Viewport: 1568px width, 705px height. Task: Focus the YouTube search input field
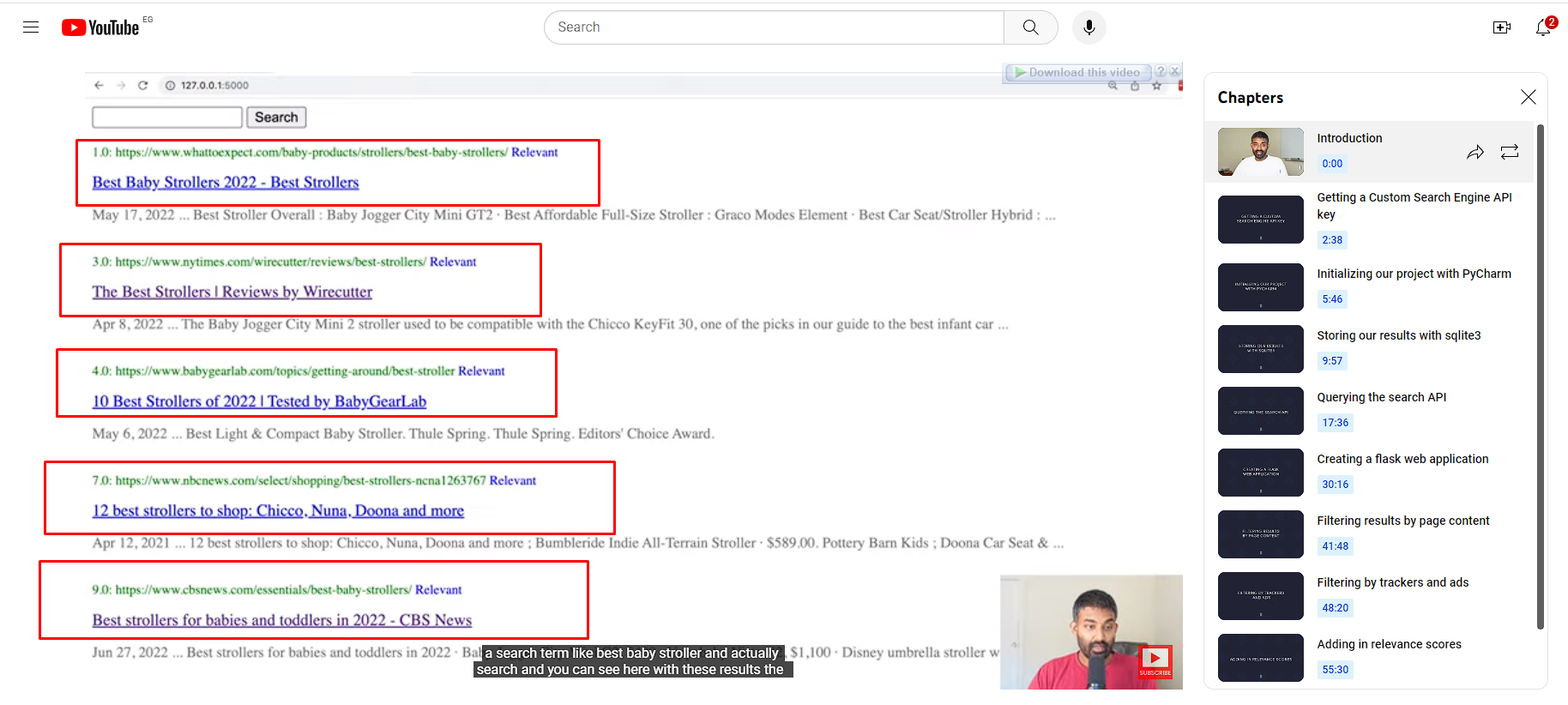point(772,27)
